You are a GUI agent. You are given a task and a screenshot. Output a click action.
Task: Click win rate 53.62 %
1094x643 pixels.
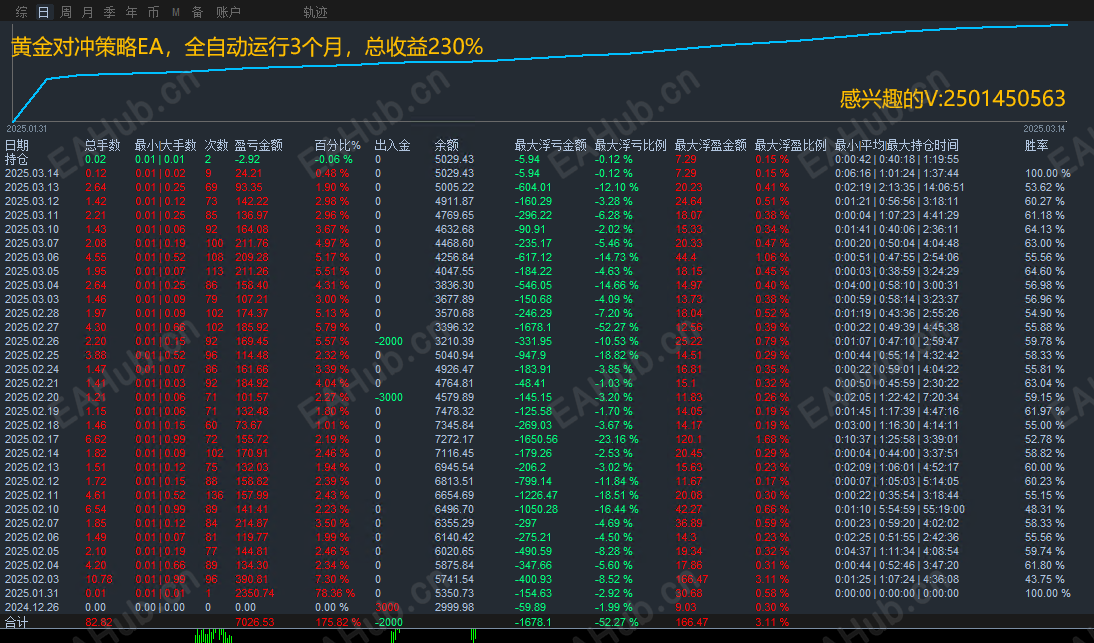tap(1044, 187)
